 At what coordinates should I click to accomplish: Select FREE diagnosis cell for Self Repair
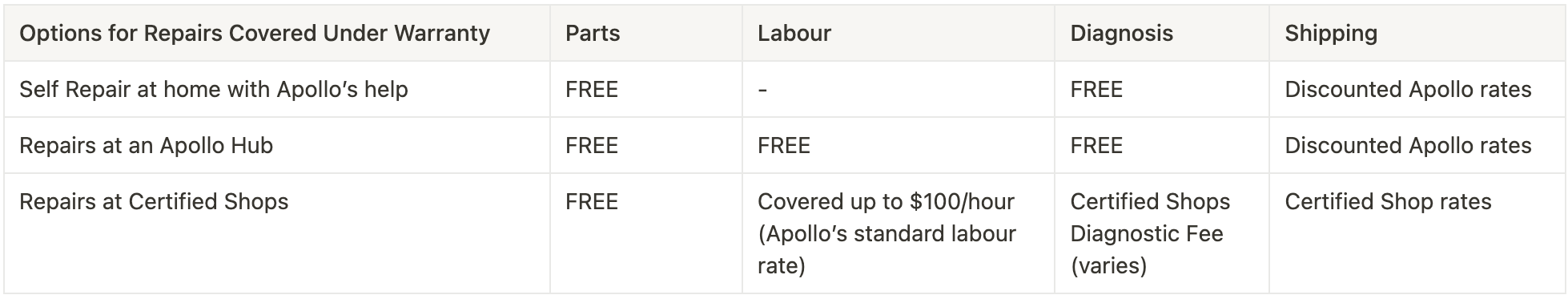[1096, 89]
